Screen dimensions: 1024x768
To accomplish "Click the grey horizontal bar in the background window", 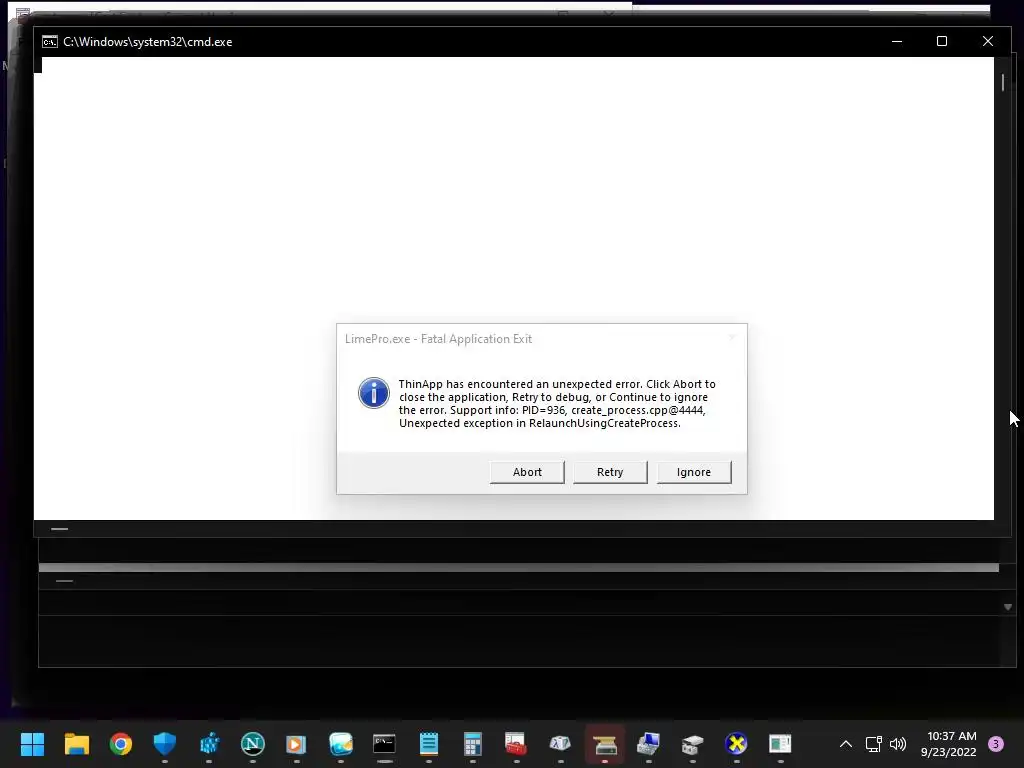I will point(519,568).
